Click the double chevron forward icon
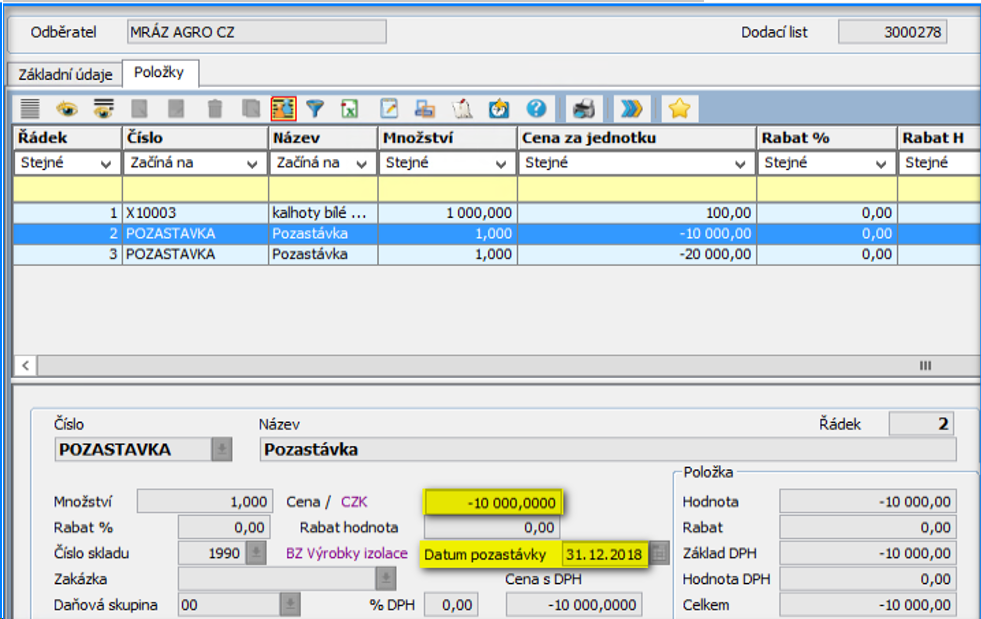 tap(630, 108)
